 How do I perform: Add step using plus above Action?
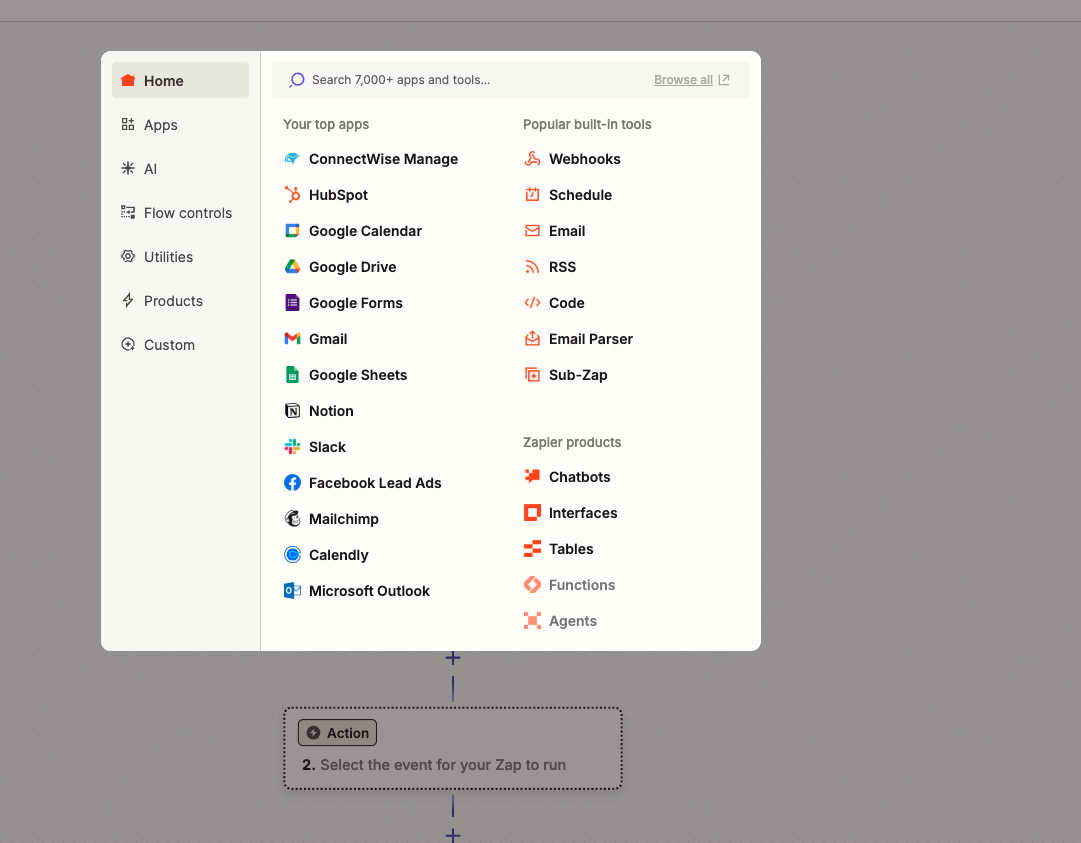click(453, 658)
